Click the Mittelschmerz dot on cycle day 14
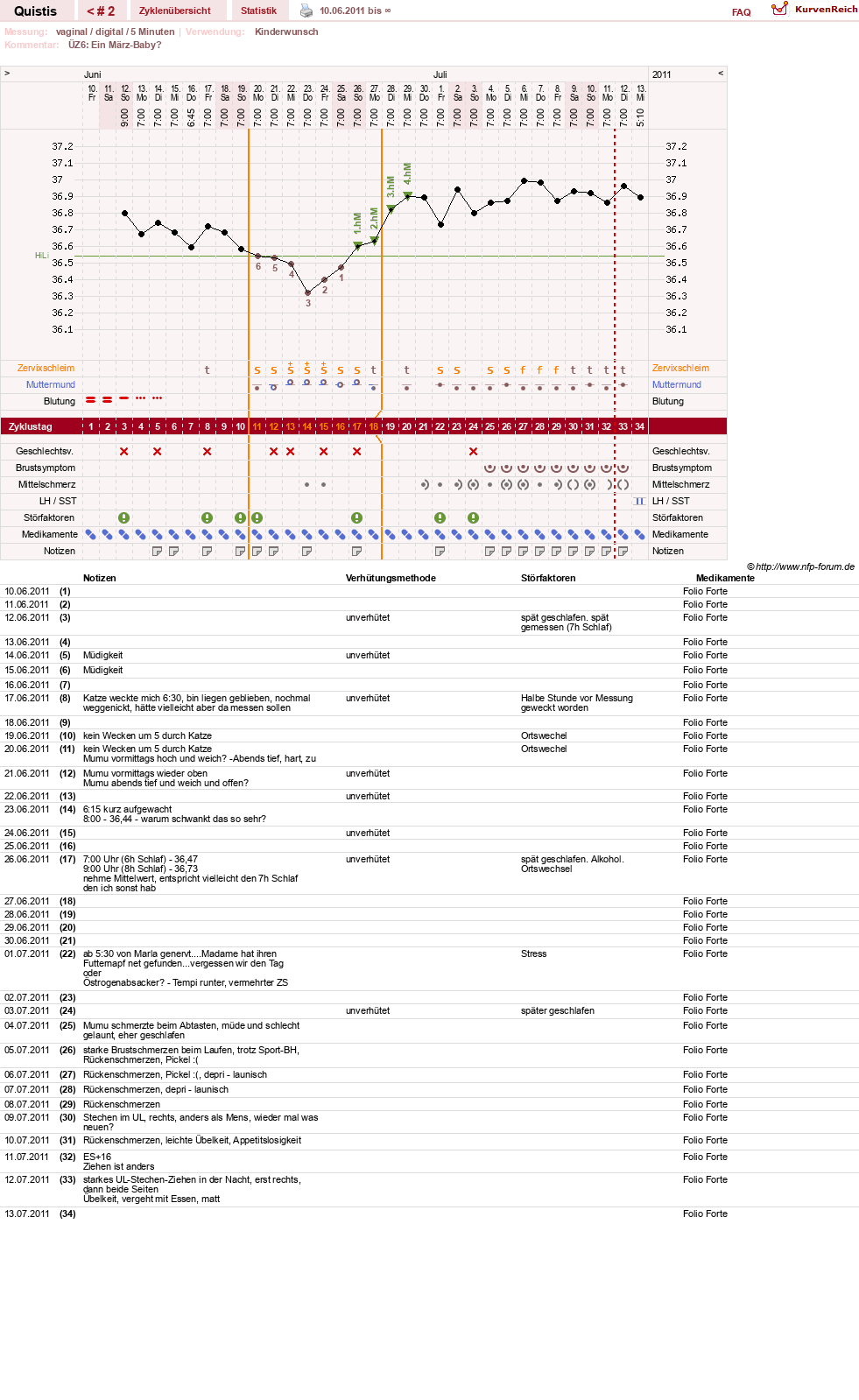The width and height of the screenshot is (859, 1400). pyautogui.click(x=307, y=485)
